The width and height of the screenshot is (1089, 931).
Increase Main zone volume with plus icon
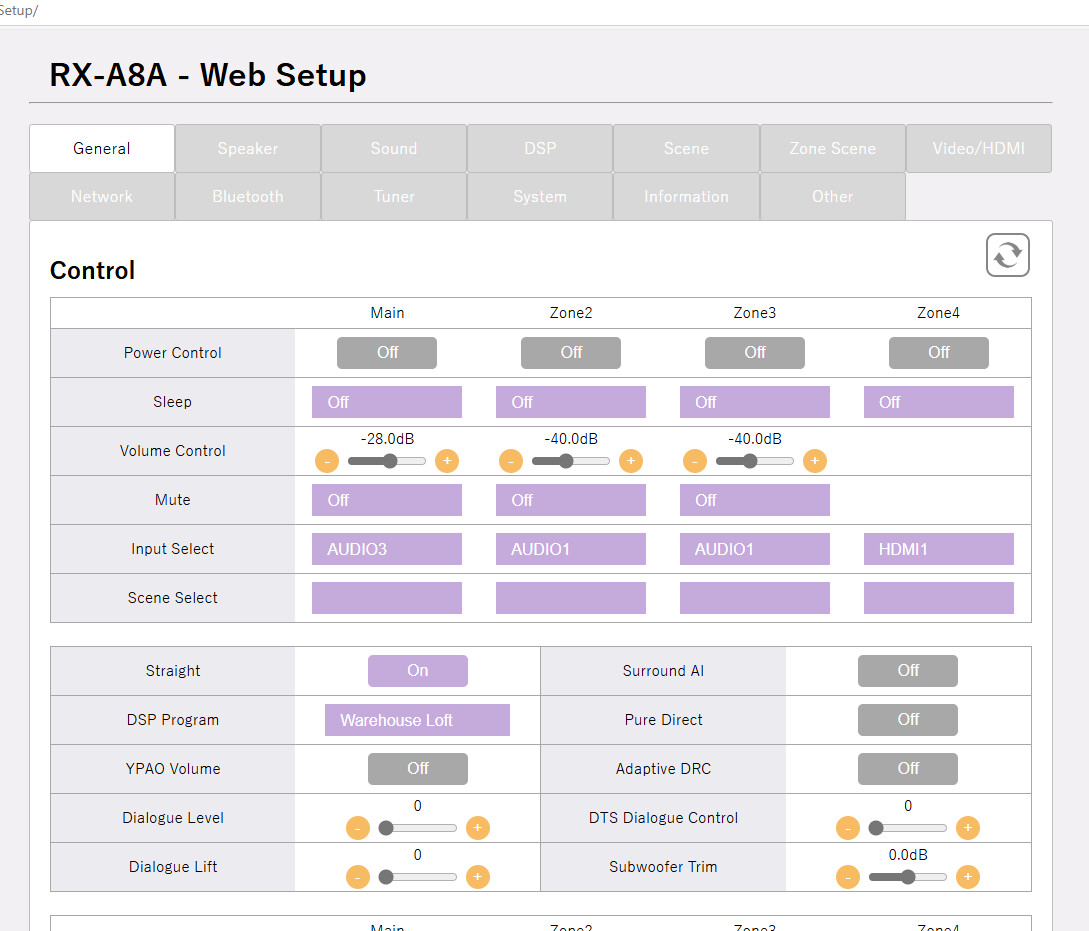pos(447,461)
